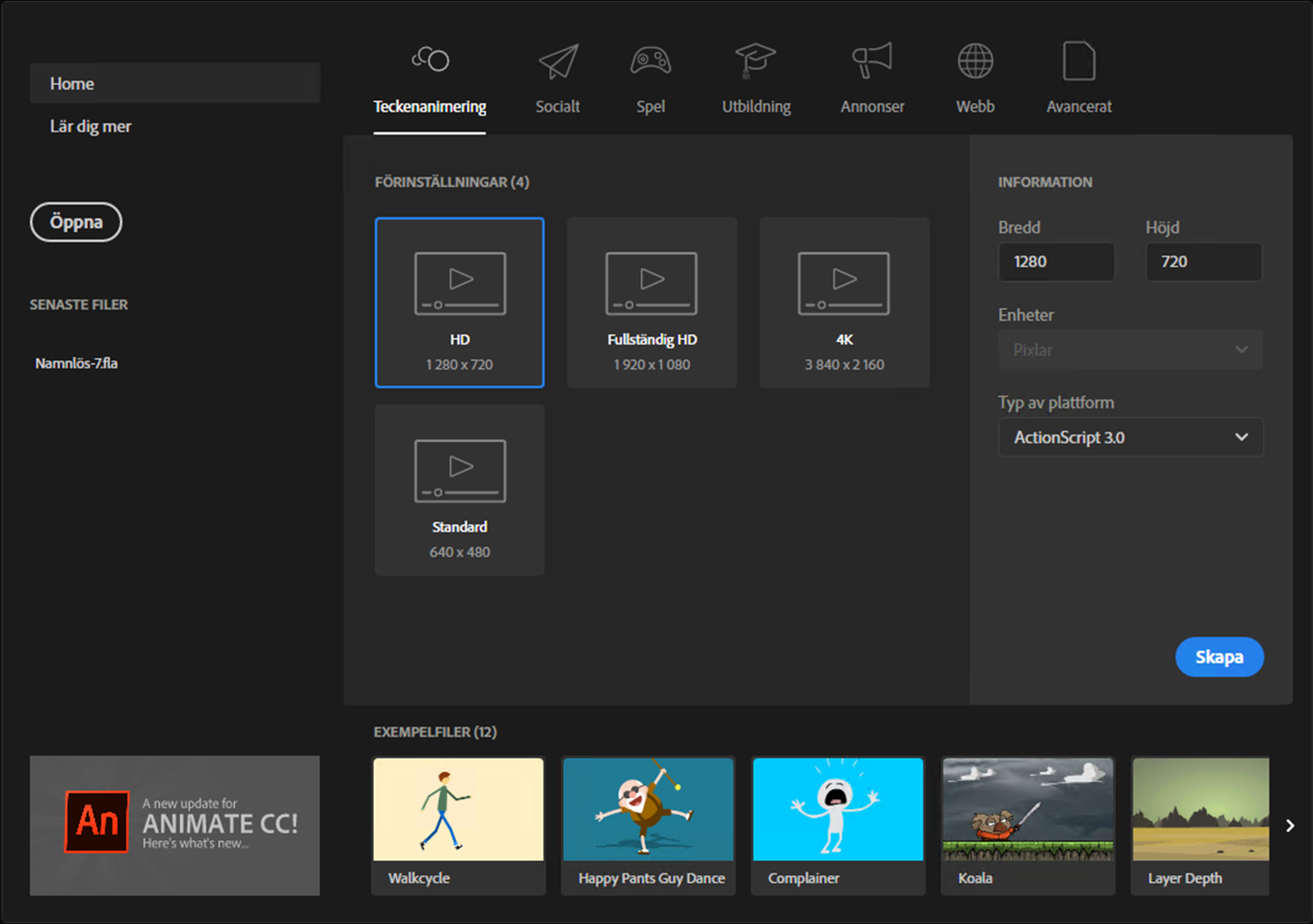Screen dimensions: 1313x924
Task: Switch to the Socialt tab
Action: coord(557,107)
